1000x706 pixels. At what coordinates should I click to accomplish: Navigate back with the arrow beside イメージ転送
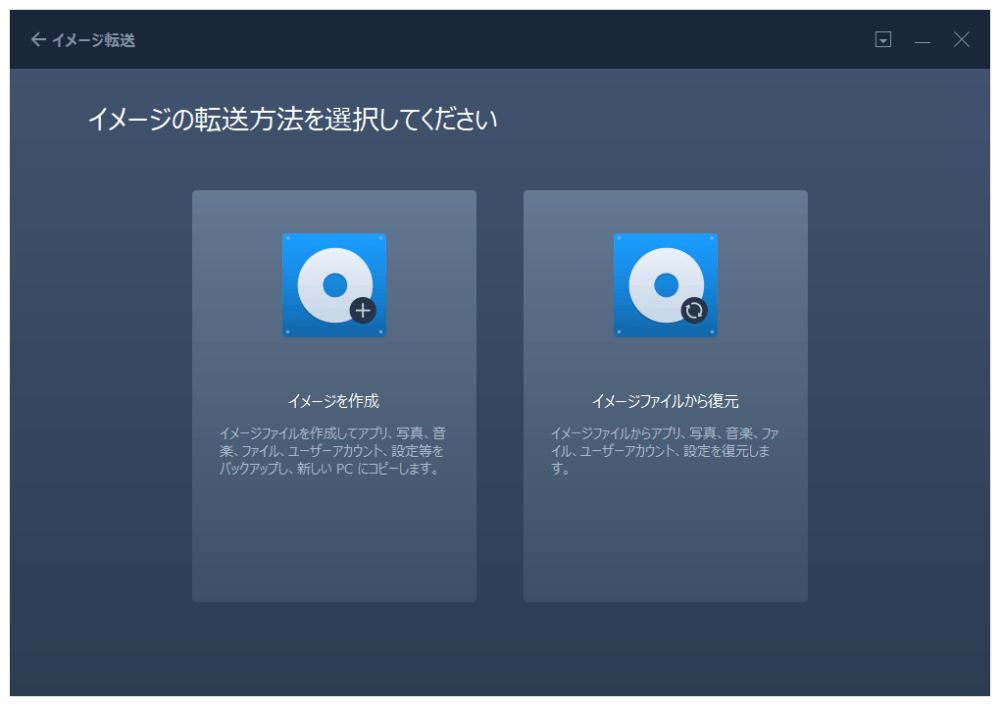coord(36,39)
